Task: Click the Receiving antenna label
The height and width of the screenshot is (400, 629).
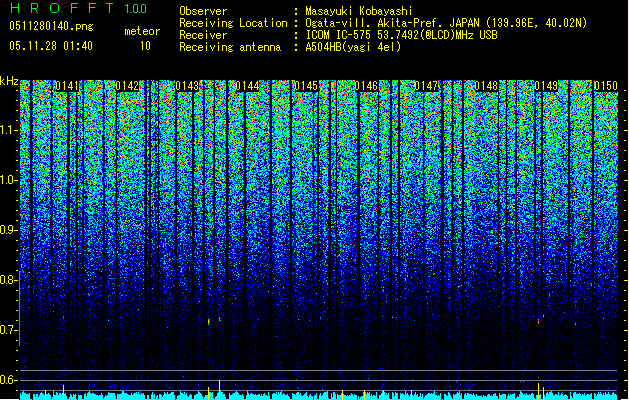Action: [230, 47]
